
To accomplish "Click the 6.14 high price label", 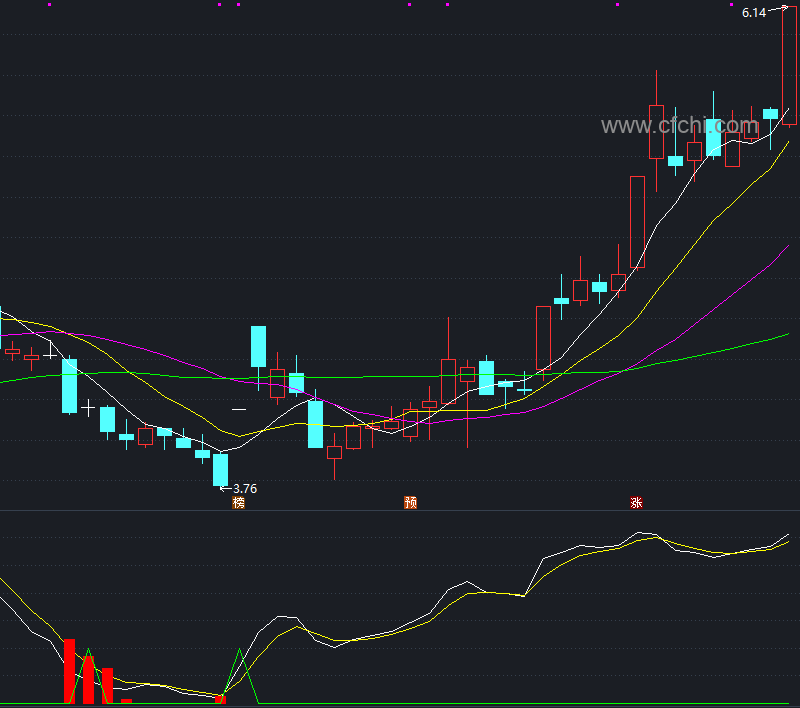I will coord(754,13).
